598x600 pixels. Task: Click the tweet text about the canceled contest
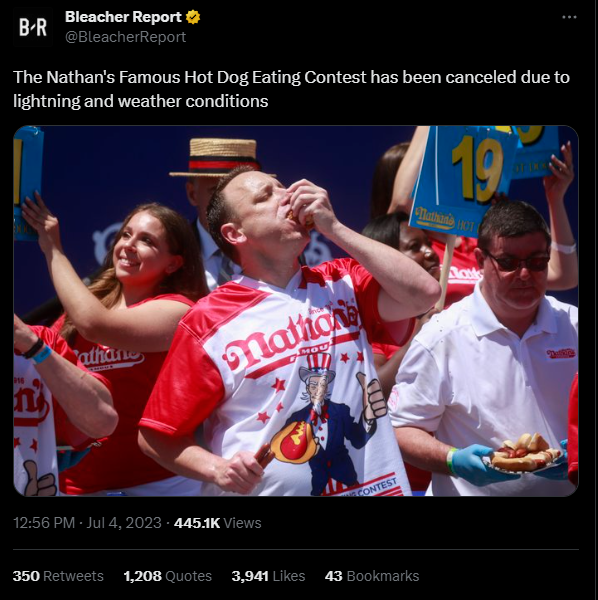point(292,89)
